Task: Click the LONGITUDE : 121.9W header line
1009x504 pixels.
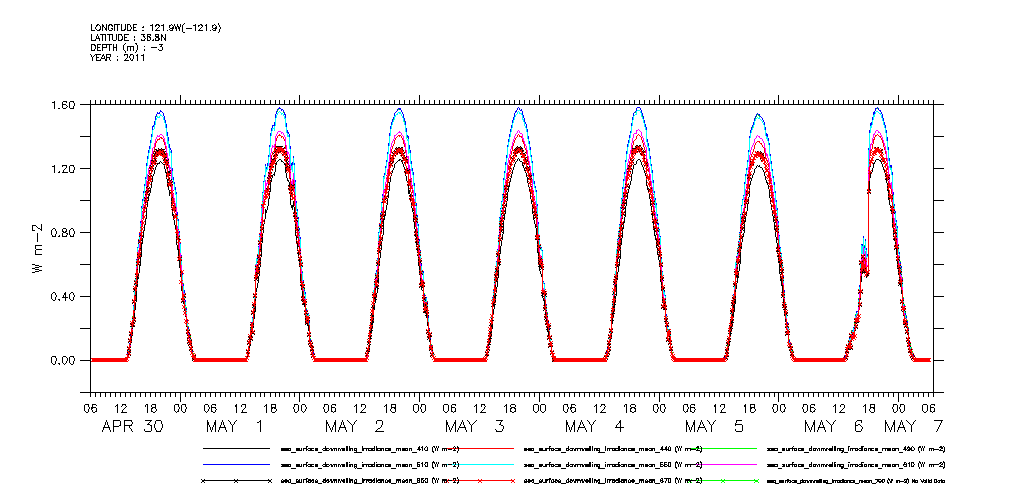Action: pyautogui.click(x=157, y=28)
